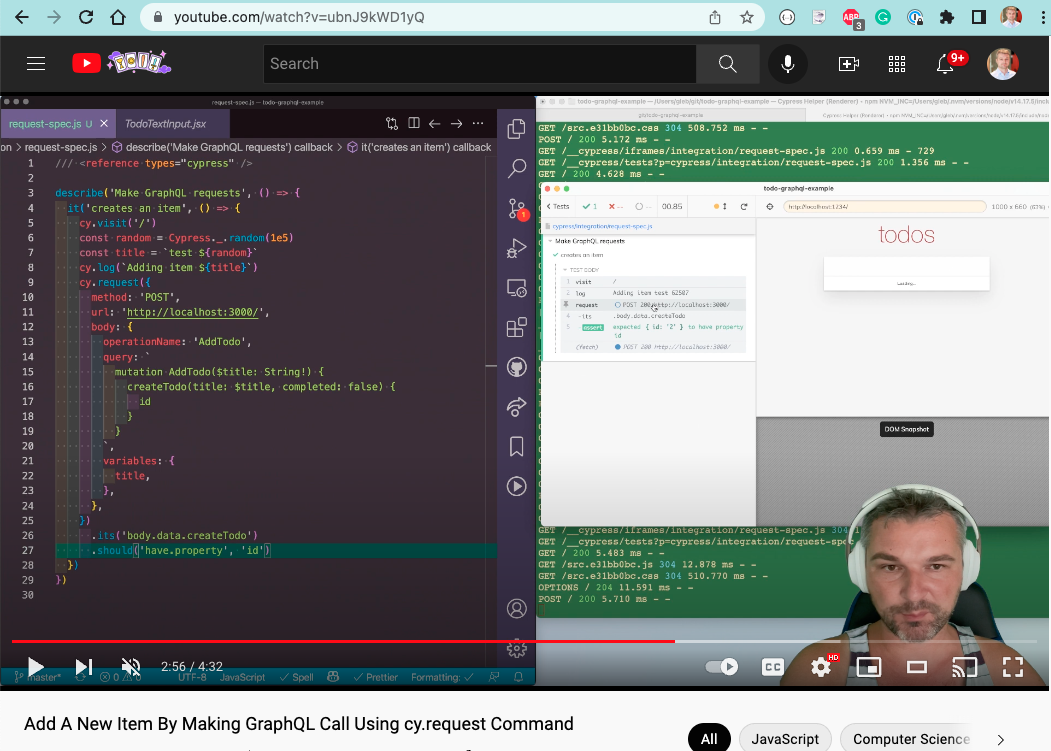This screenshot has height=751, width=1051.
Task: Click the Prettier status bar item
Action: 376,677
